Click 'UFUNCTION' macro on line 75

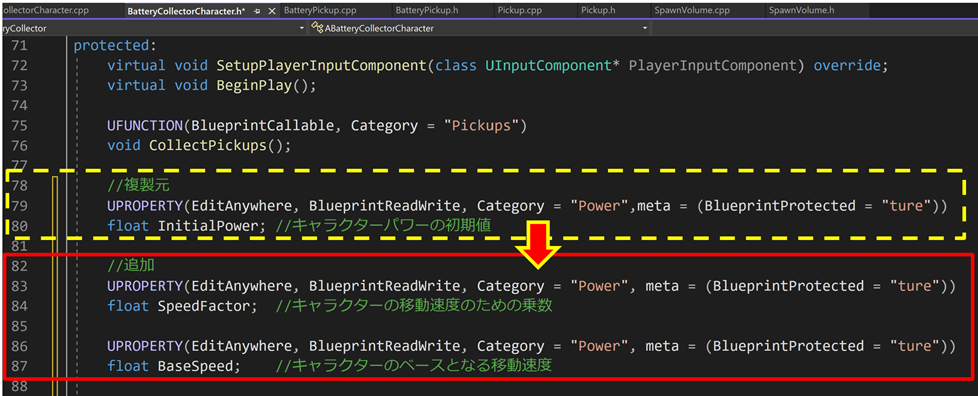pyautogui.click(x=145, y=126)
